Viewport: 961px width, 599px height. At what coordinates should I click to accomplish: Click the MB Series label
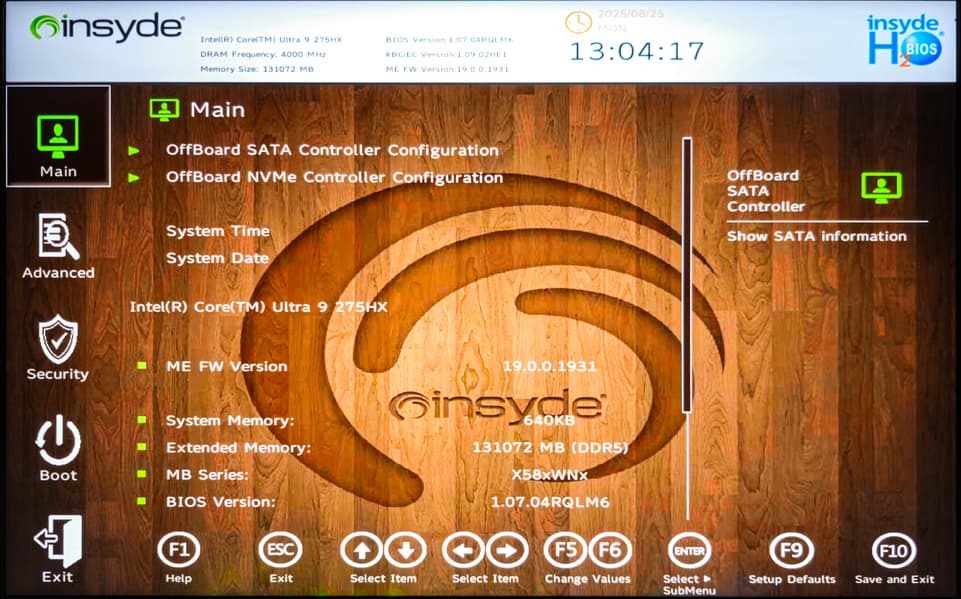(x=207, y=475)
